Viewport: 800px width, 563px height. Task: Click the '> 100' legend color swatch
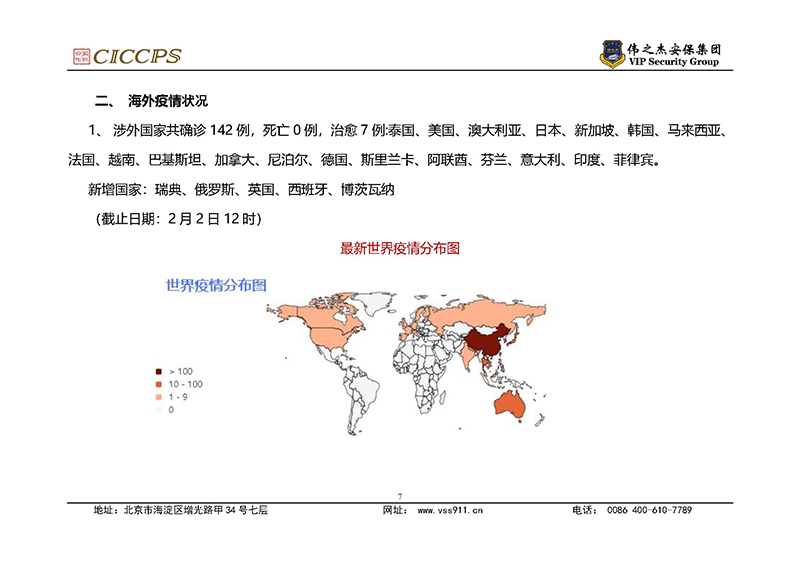point(159,371)
